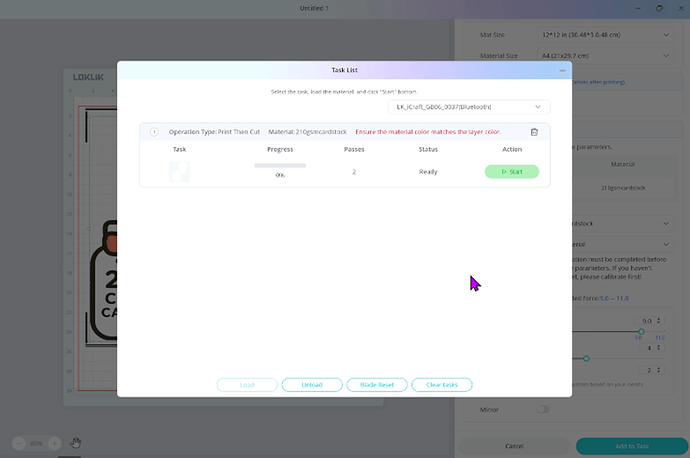Delete the Print Then Cut task

click(x=534, y=132)
